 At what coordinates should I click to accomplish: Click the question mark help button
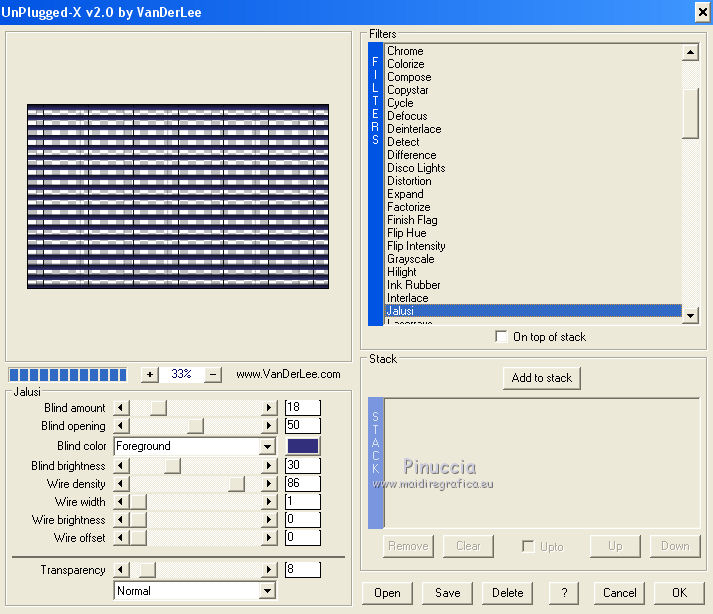pos(564,593)
